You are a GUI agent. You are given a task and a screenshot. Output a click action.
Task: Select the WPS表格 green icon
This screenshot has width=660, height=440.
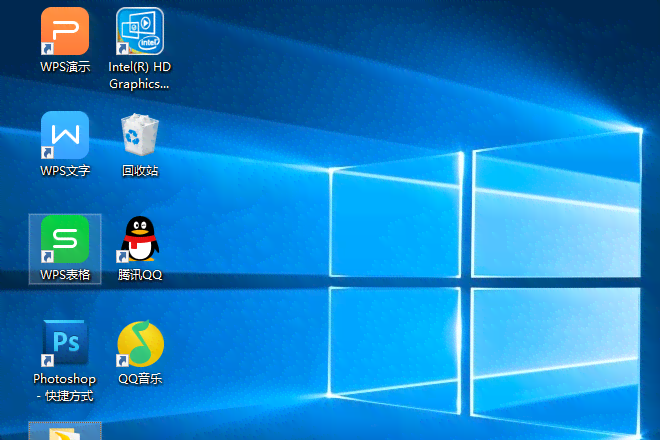(x=65, y=239)
